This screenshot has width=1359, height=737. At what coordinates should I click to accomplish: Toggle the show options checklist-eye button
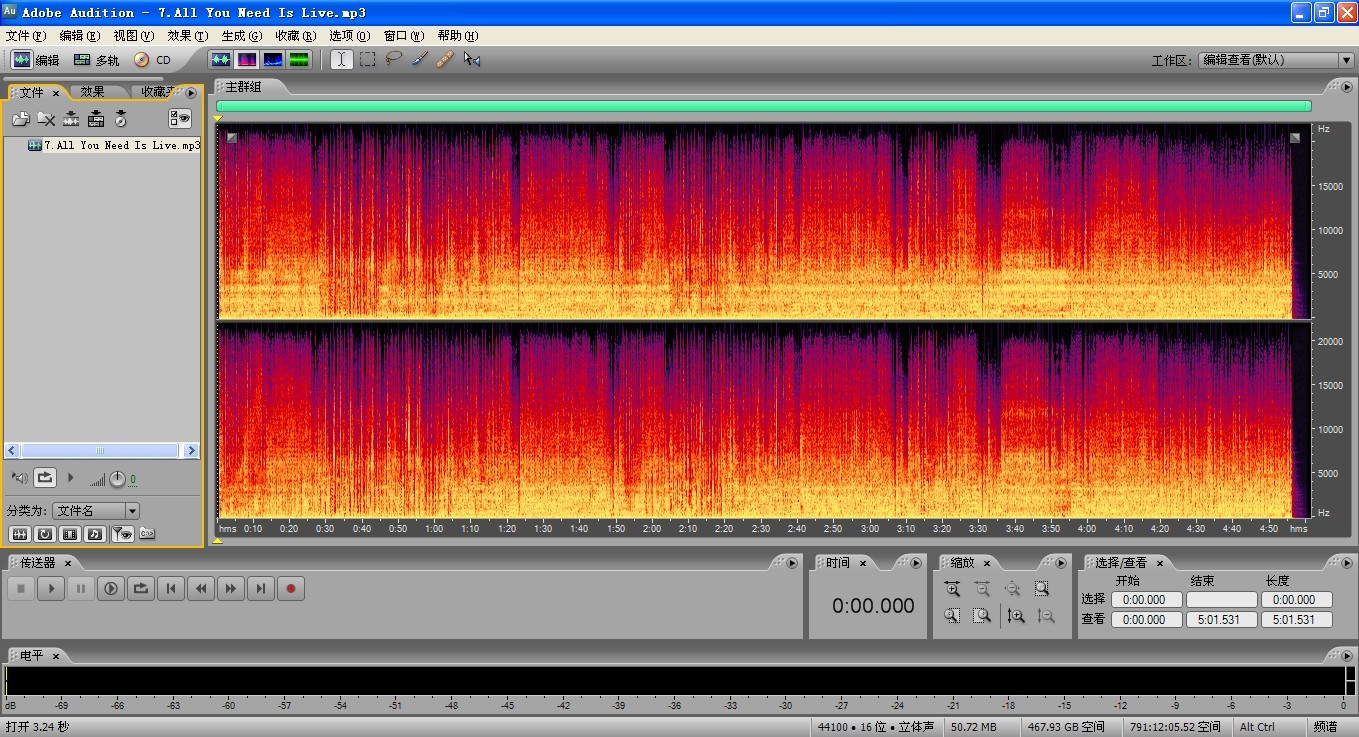tap(180, 119)
